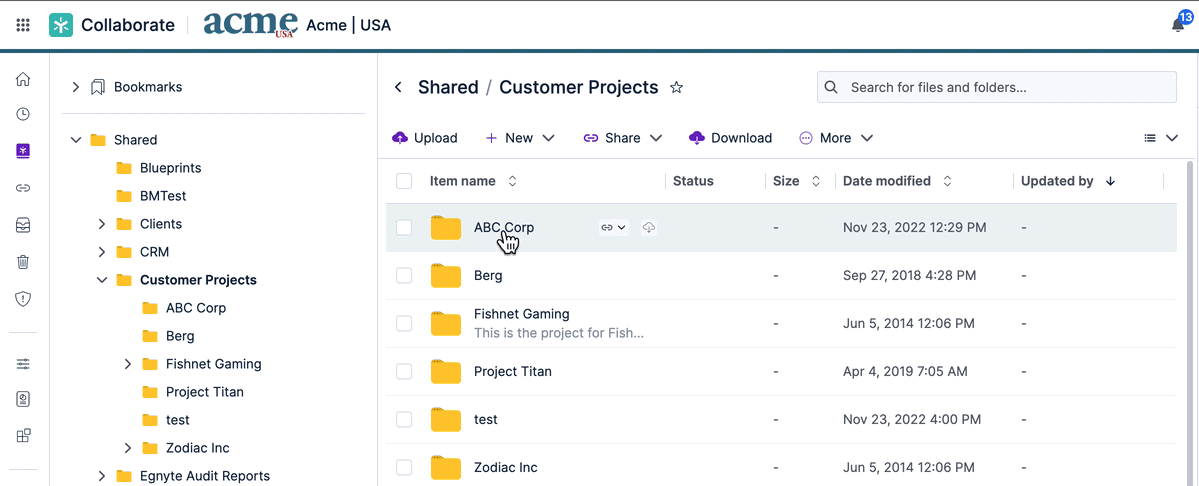Open Berg folder name in list
The width and height of the screenshot is (1199, 486).
(x=488, y=275)
